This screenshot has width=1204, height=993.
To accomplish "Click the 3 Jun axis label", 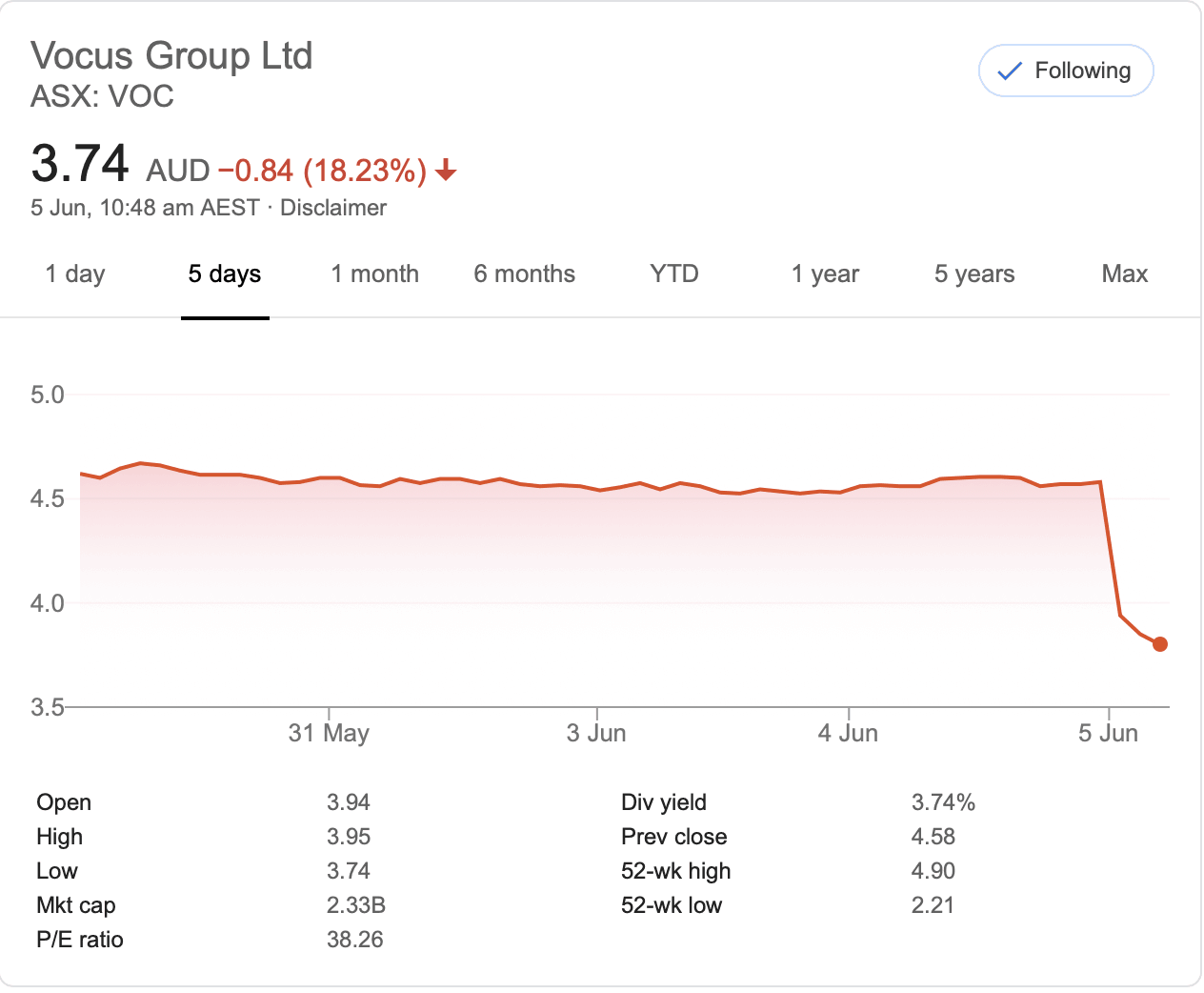I will point(596,733).
